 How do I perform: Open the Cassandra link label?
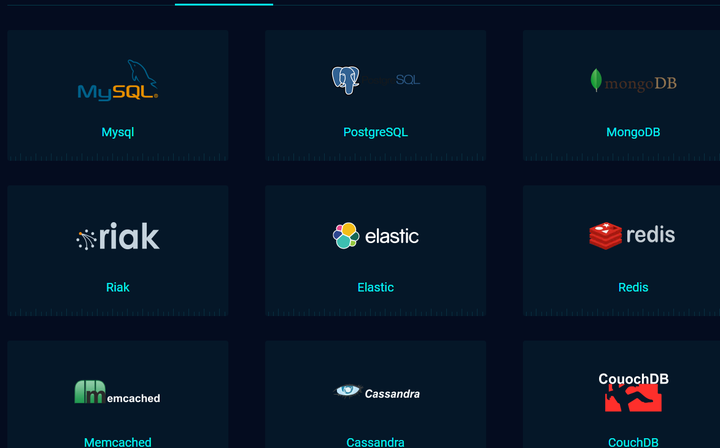tap(376, 442)
